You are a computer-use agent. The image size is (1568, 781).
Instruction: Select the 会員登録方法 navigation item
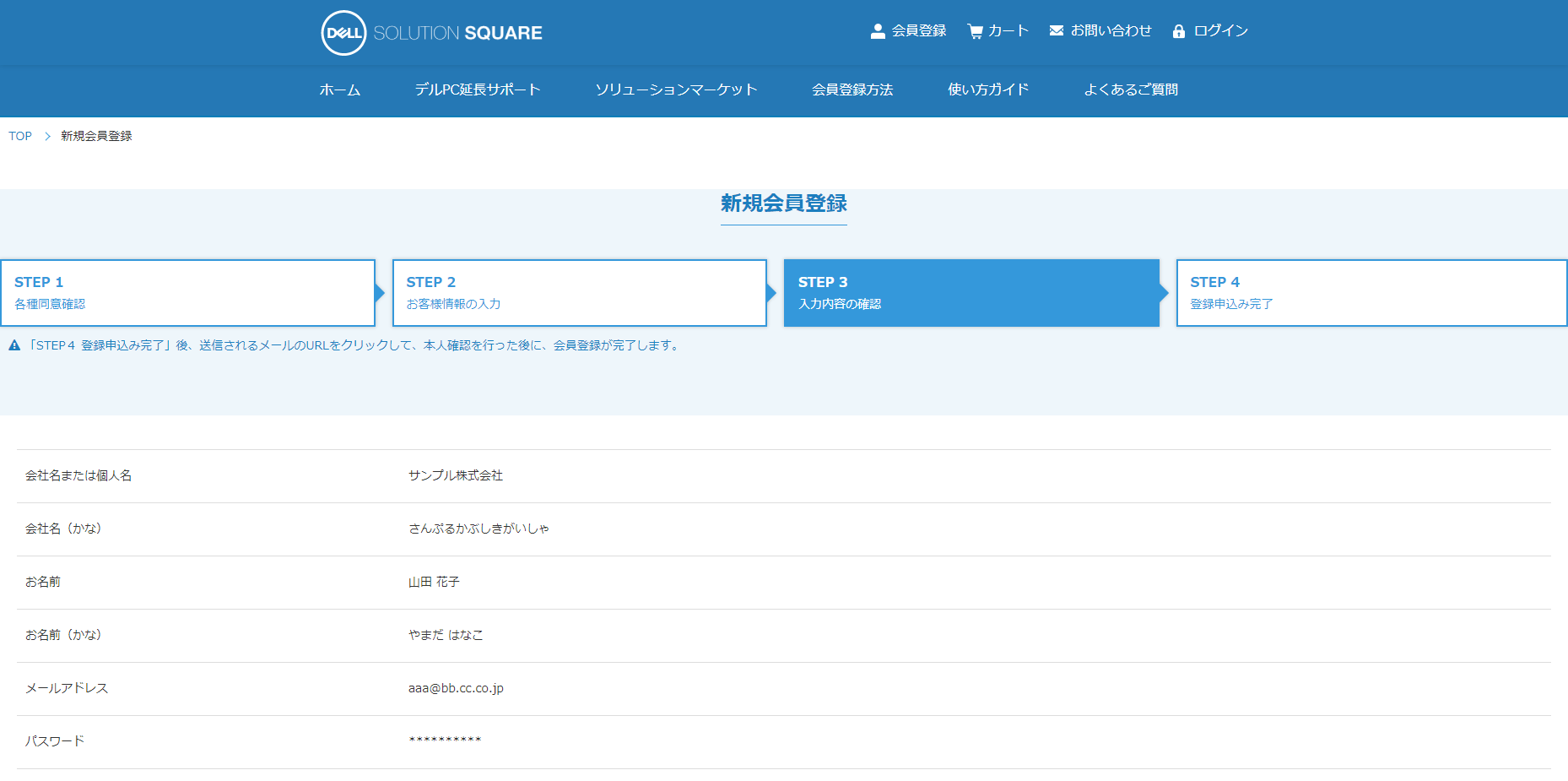[852, 89]
